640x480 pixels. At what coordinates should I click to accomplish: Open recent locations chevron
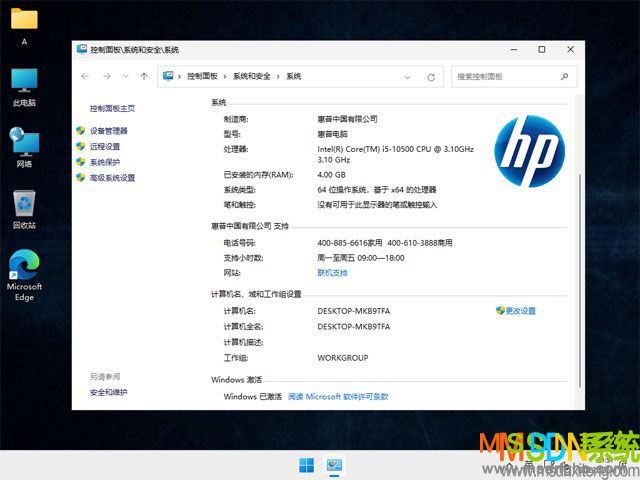tap(126, 76)
